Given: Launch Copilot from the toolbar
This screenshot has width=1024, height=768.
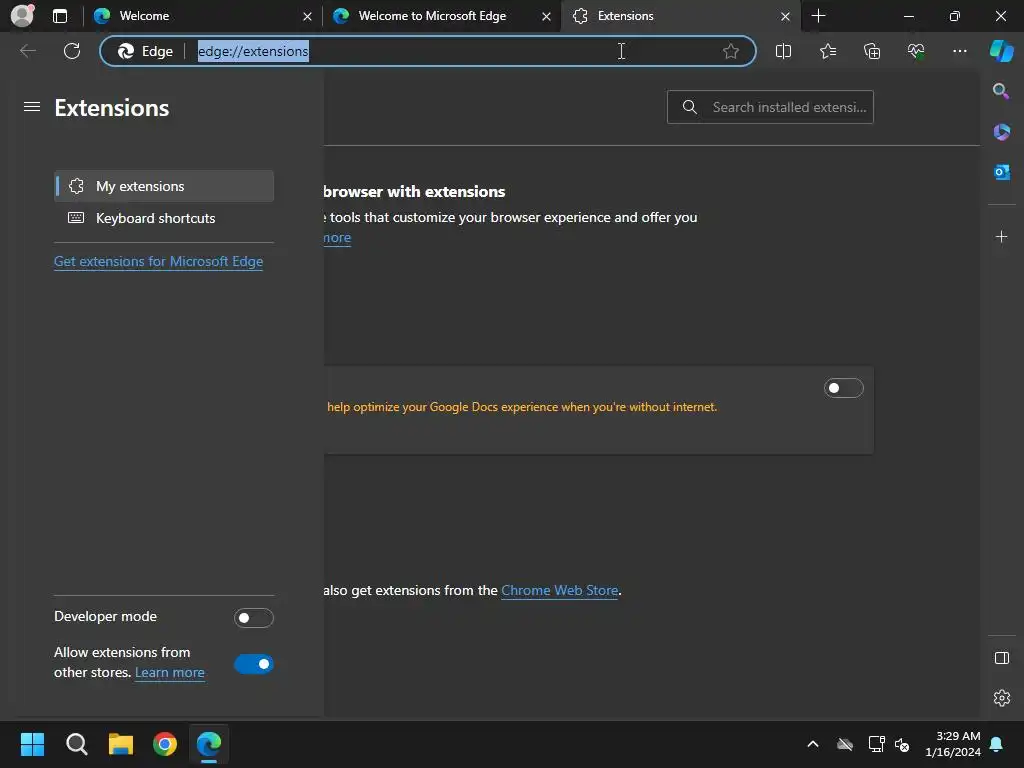Looking at the screenshot, I should tap(1001, 51).
